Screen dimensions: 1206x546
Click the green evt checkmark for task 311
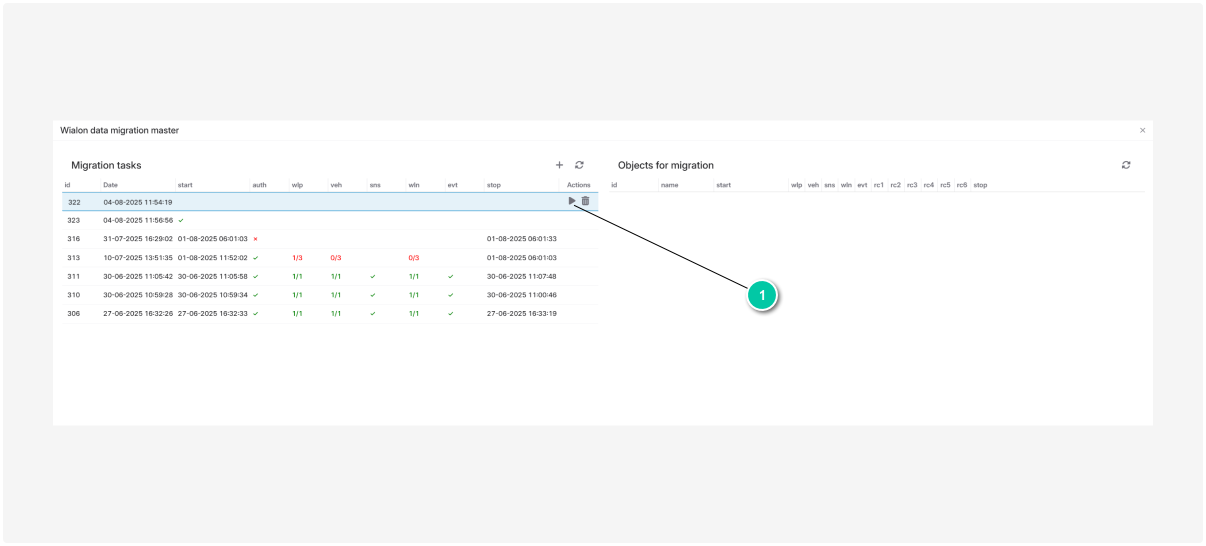pyautogui.click(x=451, y=277)
